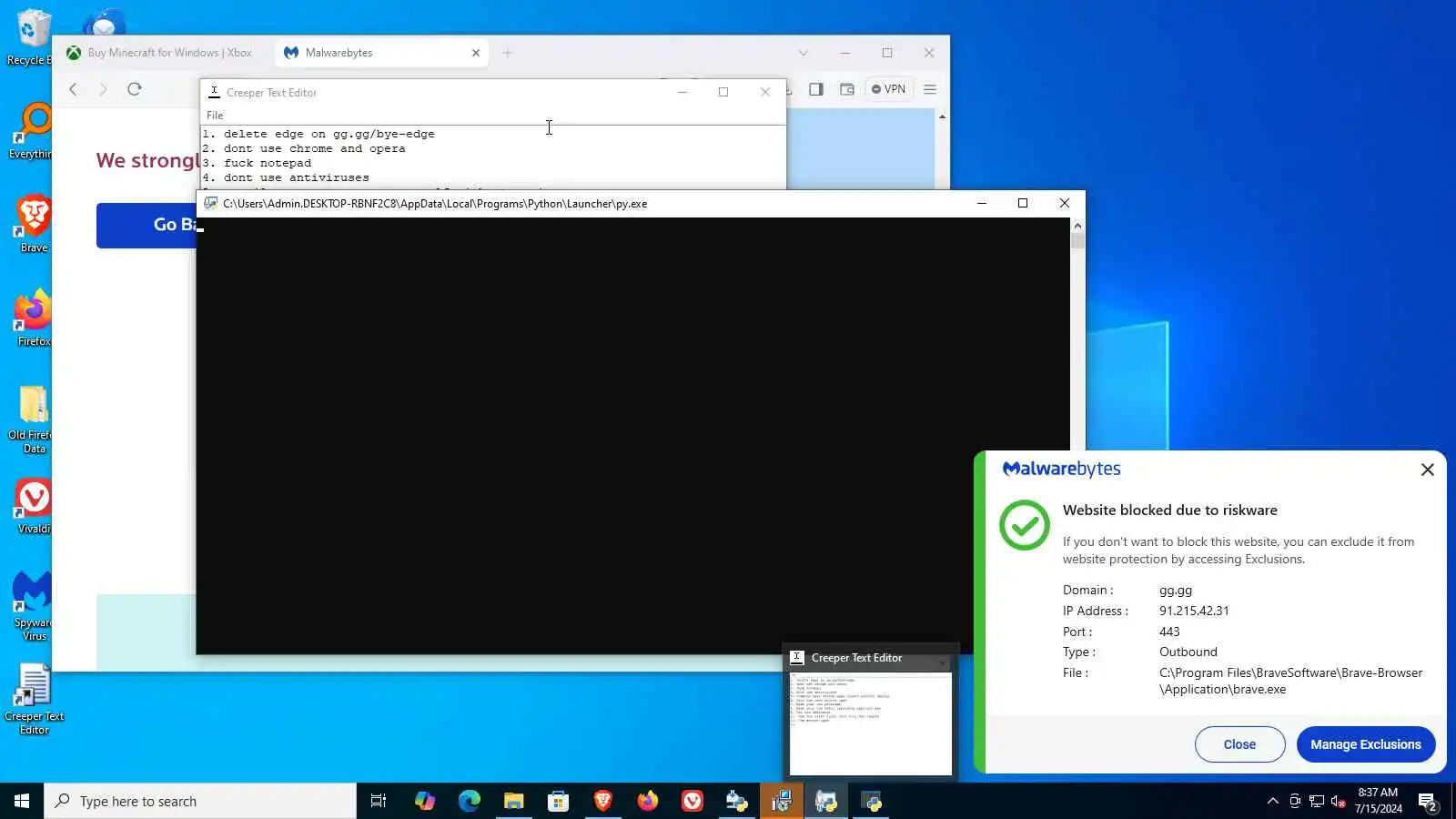This screenshot has width=1456, height=819.
Task: Click the 'dont use antiviruses' line
Action: 286,177
